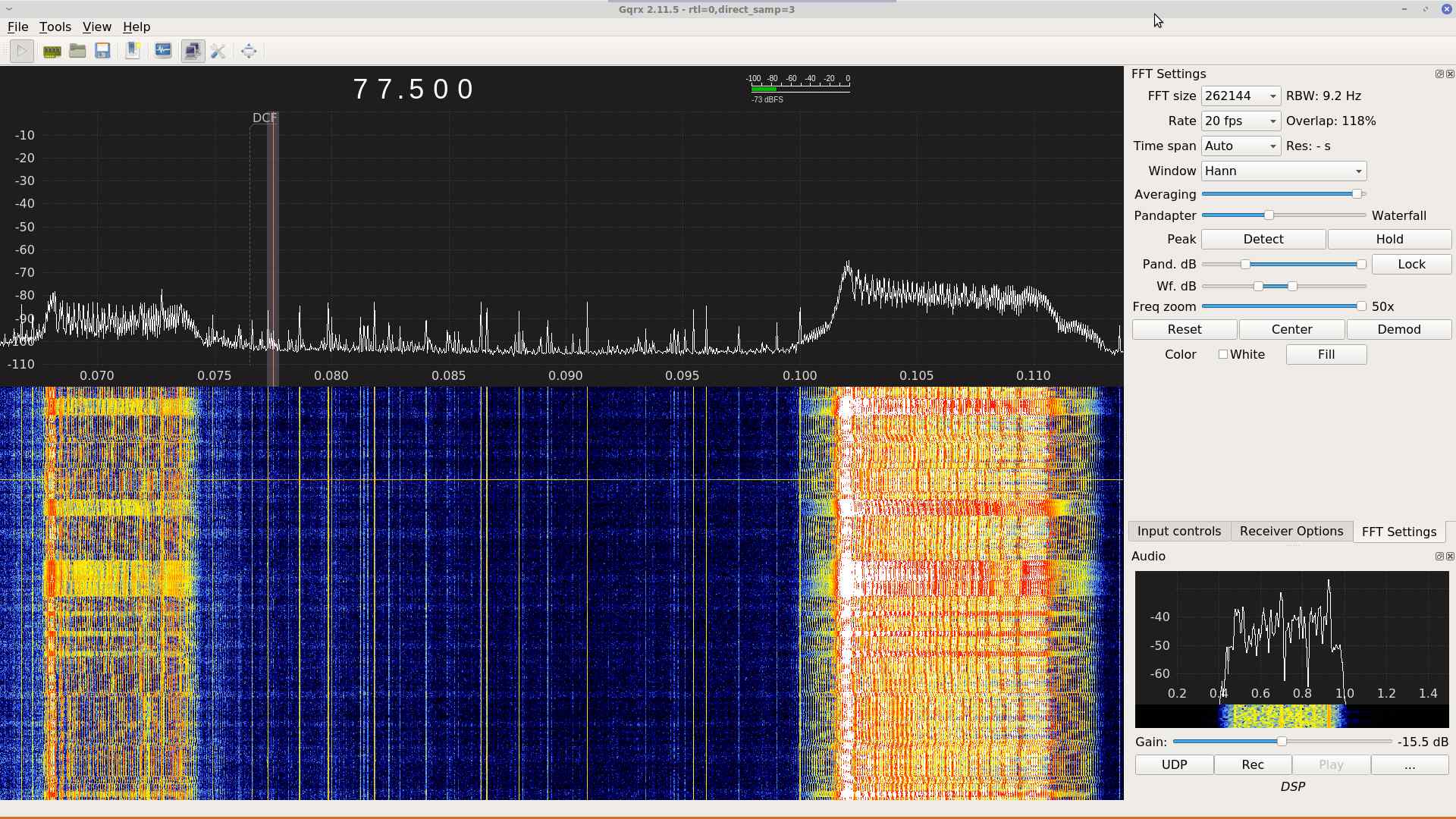Click the Center button

tap(1291, 329)
